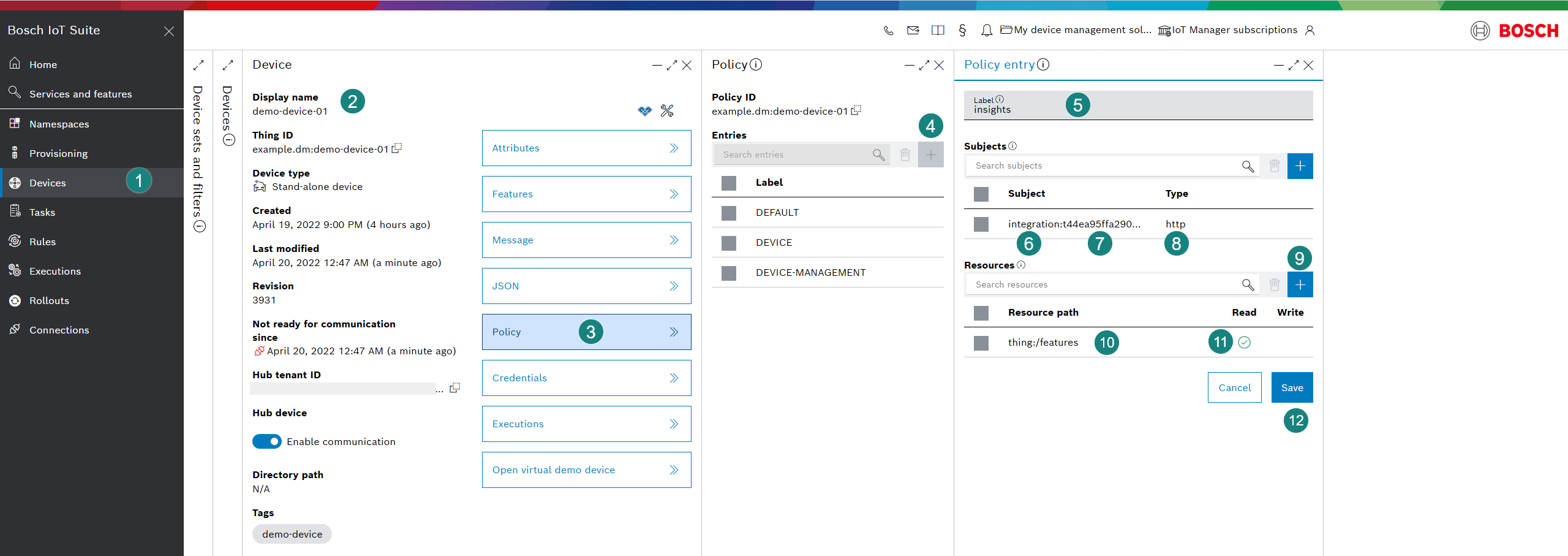Open Tasks in sidebar
This screenshot has width=1568, height=556.
[92, 212]
